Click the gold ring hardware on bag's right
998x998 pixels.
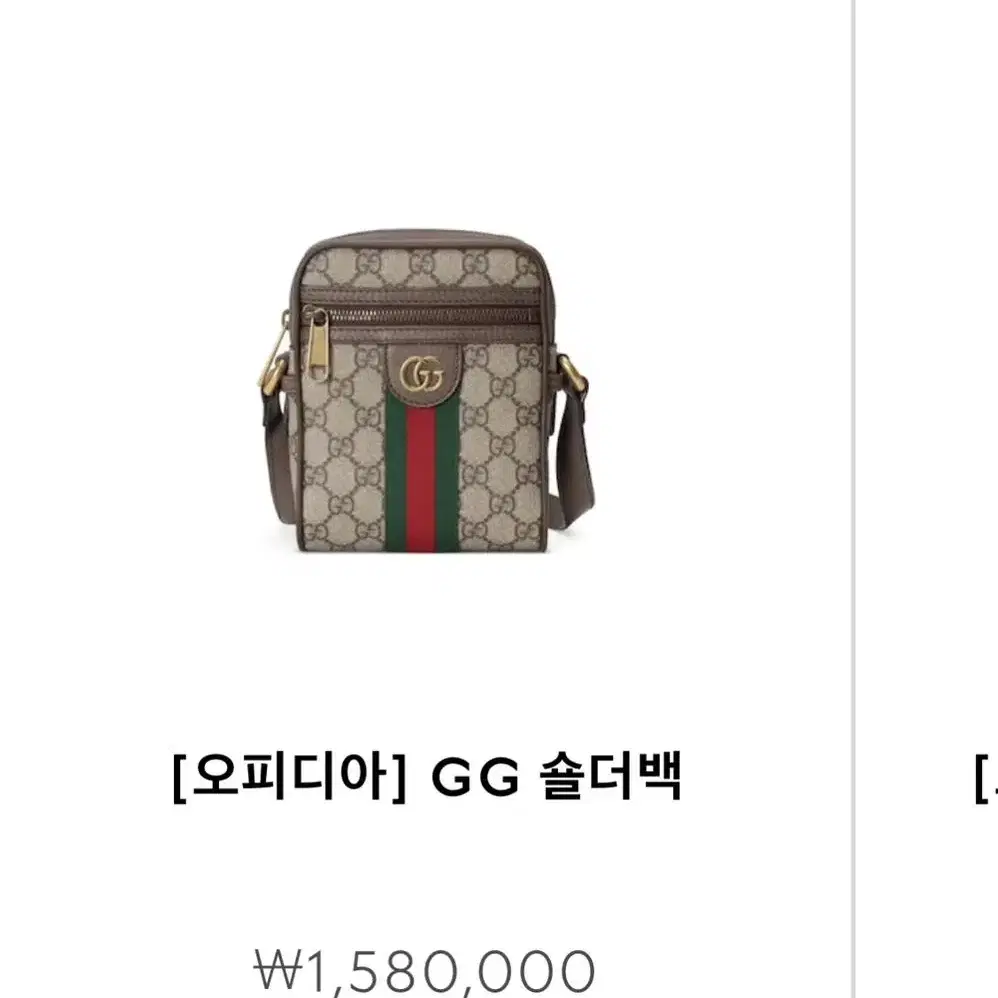click(x=571, y=376)
